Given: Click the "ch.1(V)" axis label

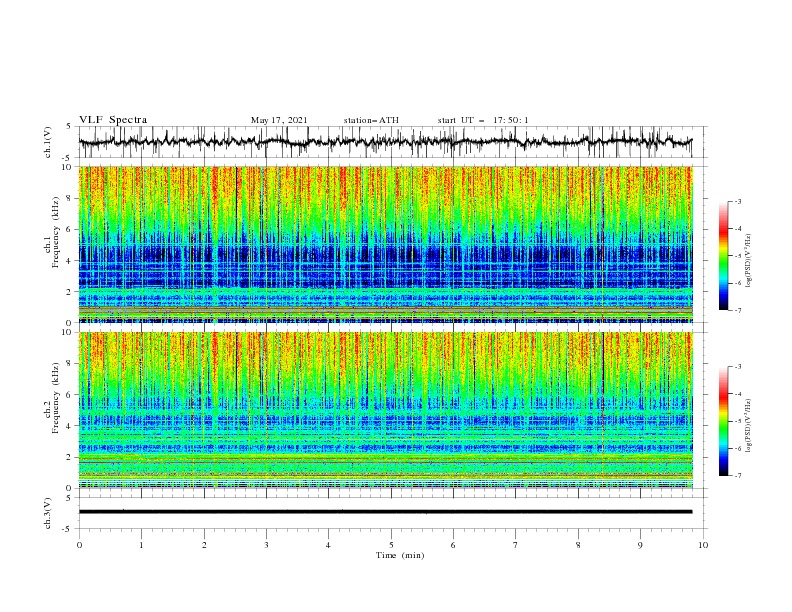Looking at the screenshot, I should [48, 142].
